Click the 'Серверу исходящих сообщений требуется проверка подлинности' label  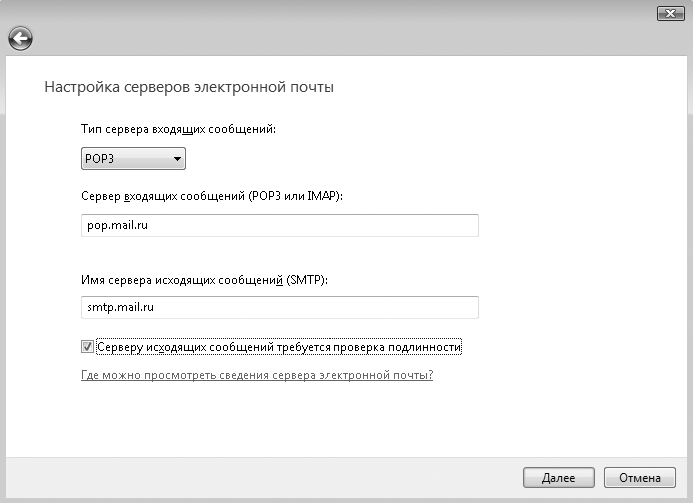point(279,347)
